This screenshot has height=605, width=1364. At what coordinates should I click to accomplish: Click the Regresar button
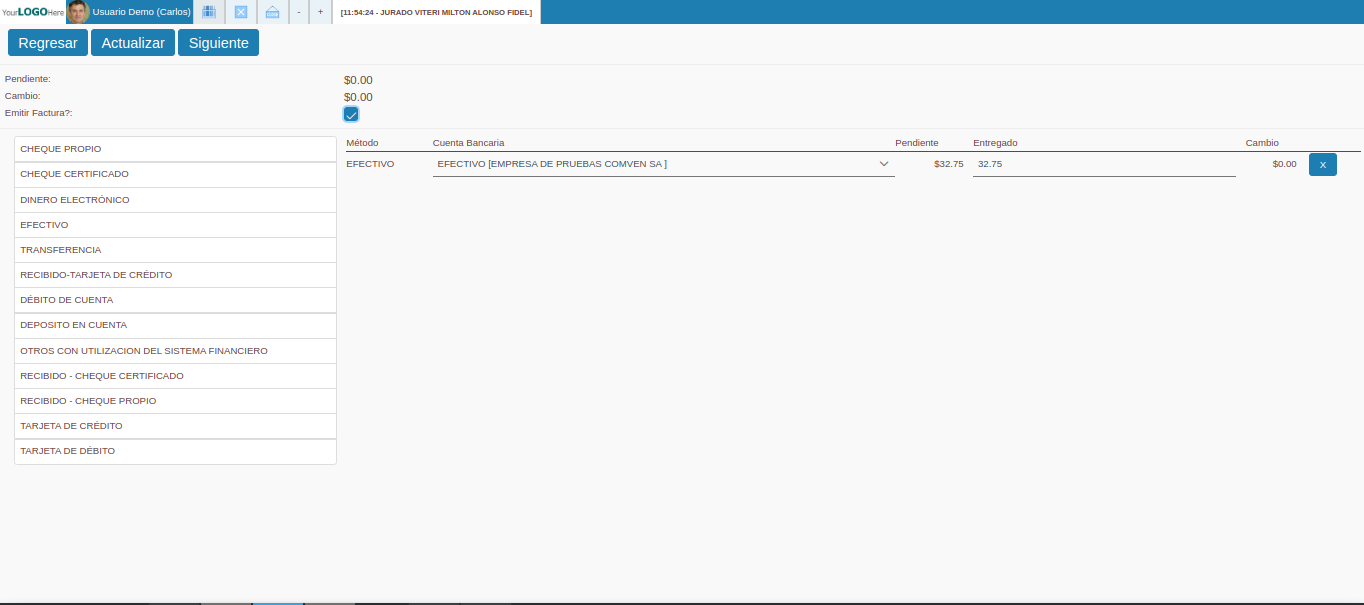[48, 43]
